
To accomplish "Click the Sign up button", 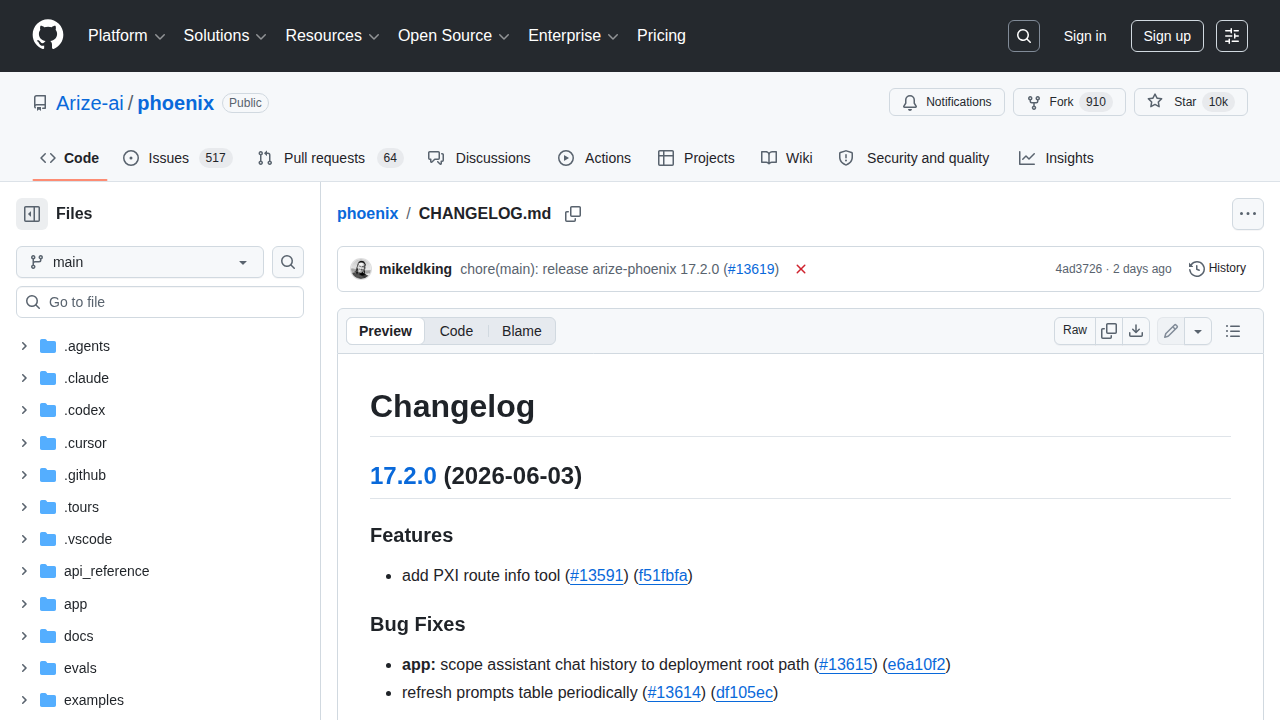I will coord(1167,36).
